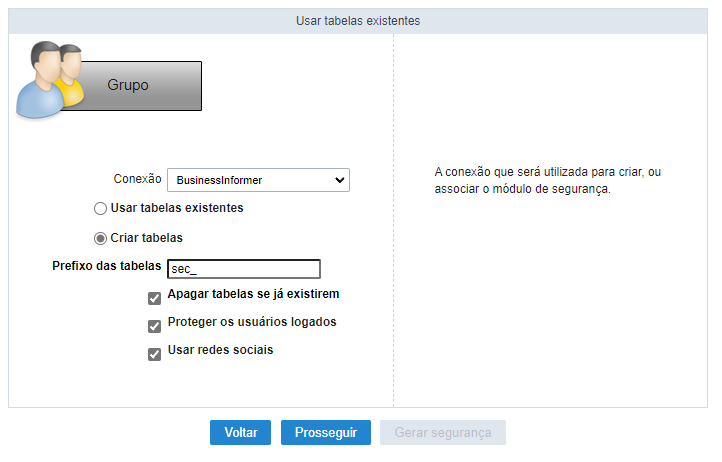Click the Voltar button

[x=240, y=433]
